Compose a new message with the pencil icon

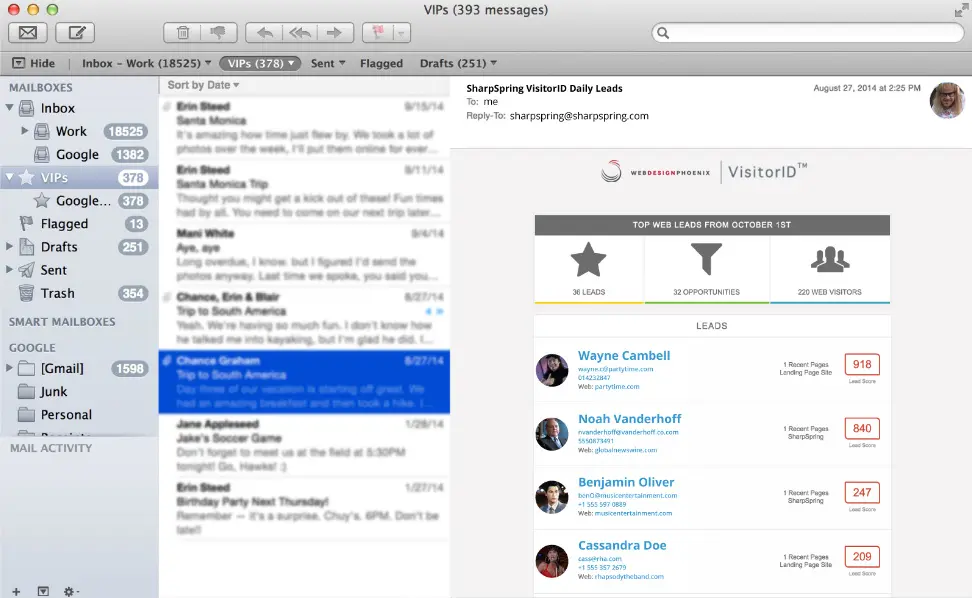(x=75, y=33)
